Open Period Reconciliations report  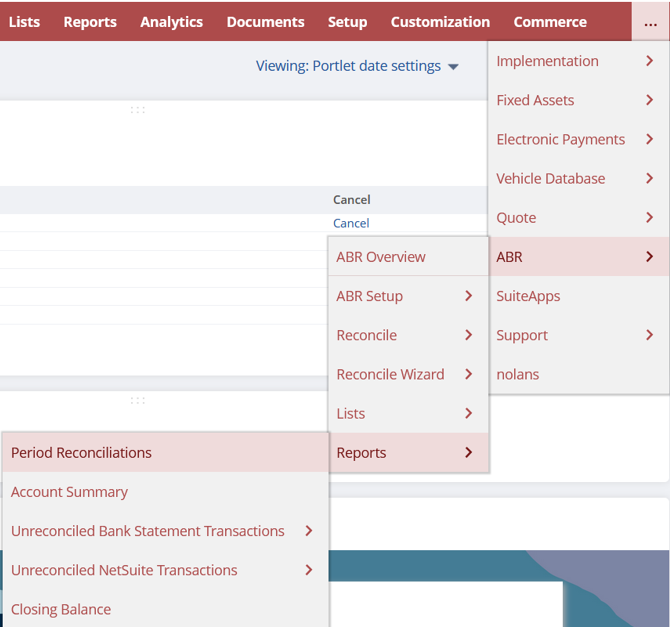[82, 453]
